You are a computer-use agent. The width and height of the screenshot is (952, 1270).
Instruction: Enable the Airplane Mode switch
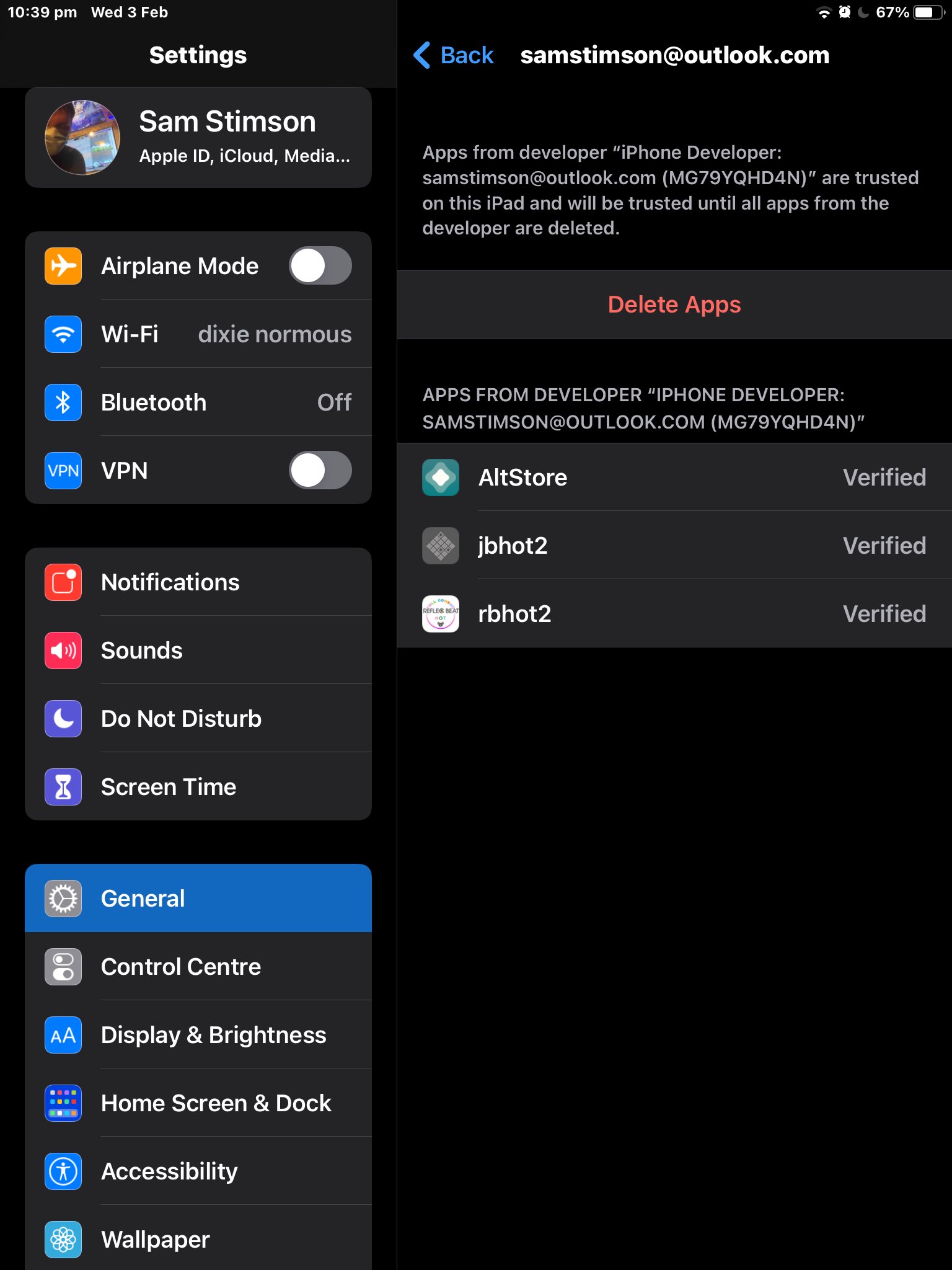pos(320,266)
